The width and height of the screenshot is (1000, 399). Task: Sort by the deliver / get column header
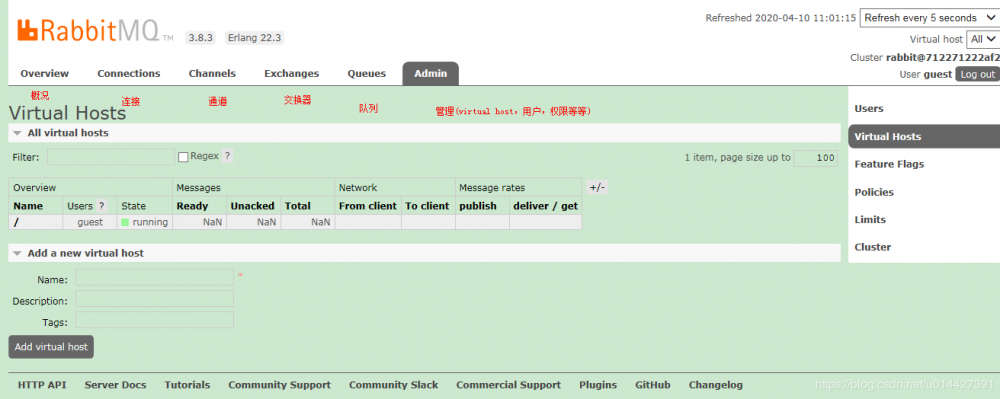click(545, 206)
